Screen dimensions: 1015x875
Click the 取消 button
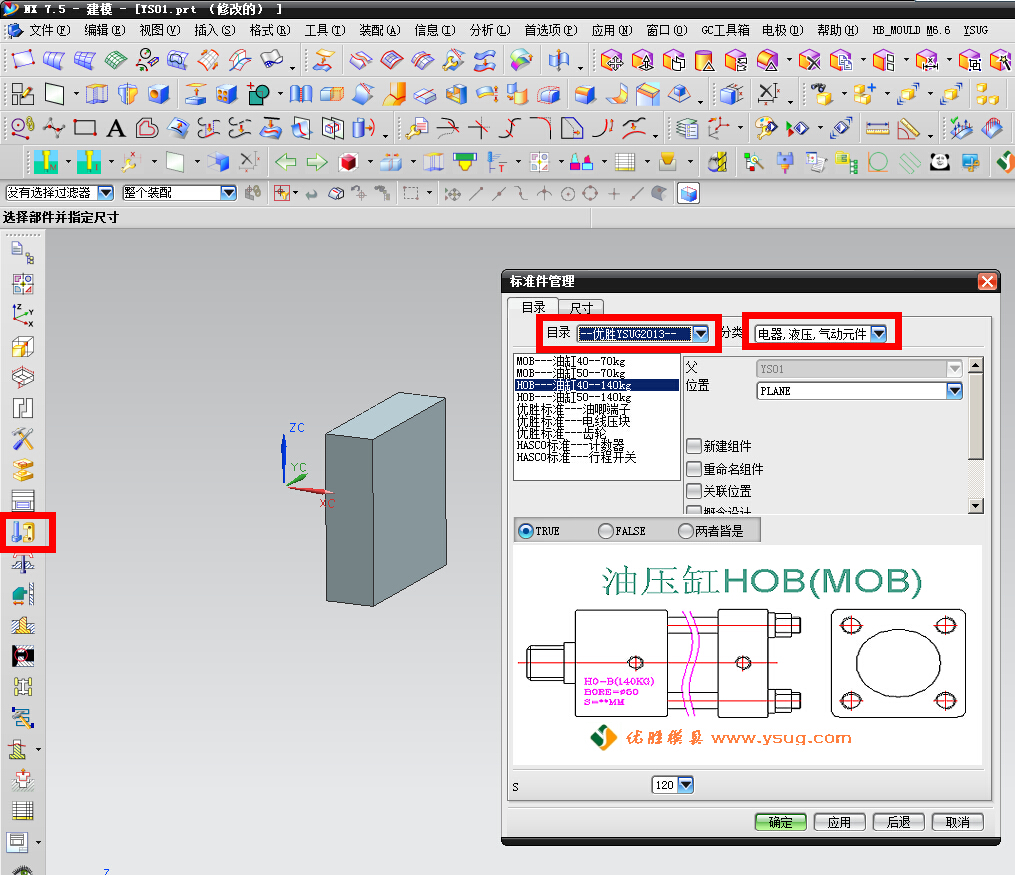(957, 822)
